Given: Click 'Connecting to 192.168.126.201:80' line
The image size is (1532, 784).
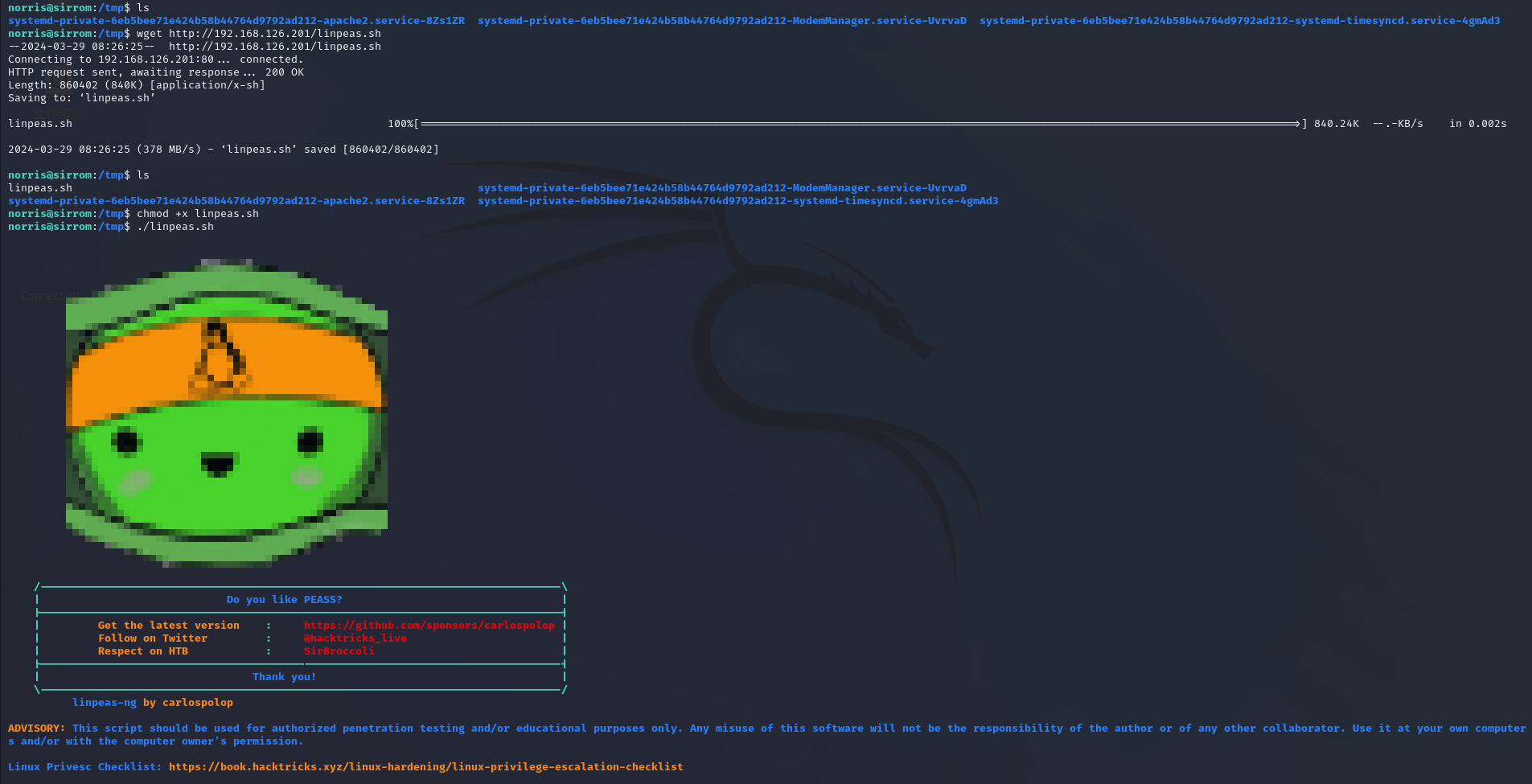Looking at the screenshot, I should point(156,60).
